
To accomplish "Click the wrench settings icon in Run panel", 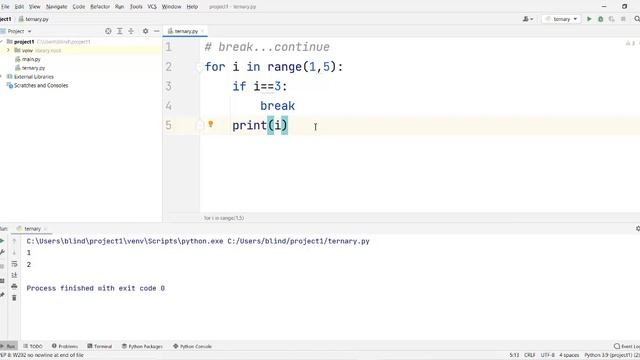I will click(x=2, y=252).
